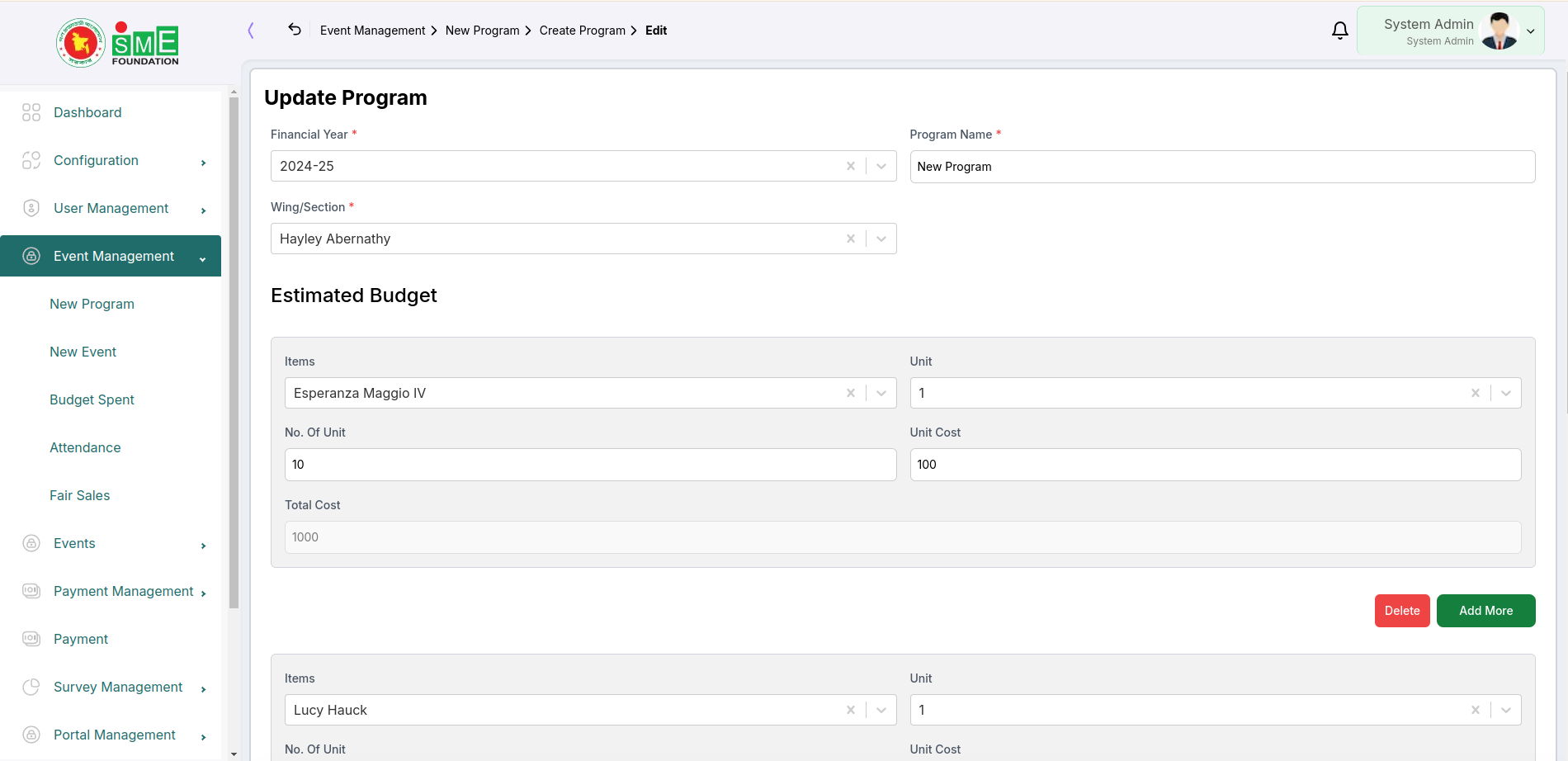Click the Add More button
The width and height of the screenshot is (1568, 761).
coord(1485,611)
